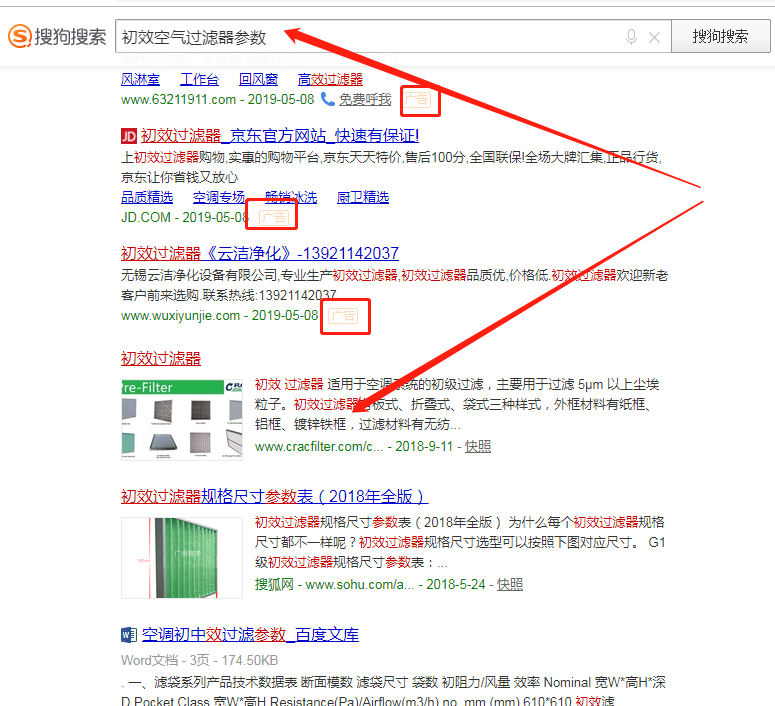Open the 空调专场 sublink

219,197
